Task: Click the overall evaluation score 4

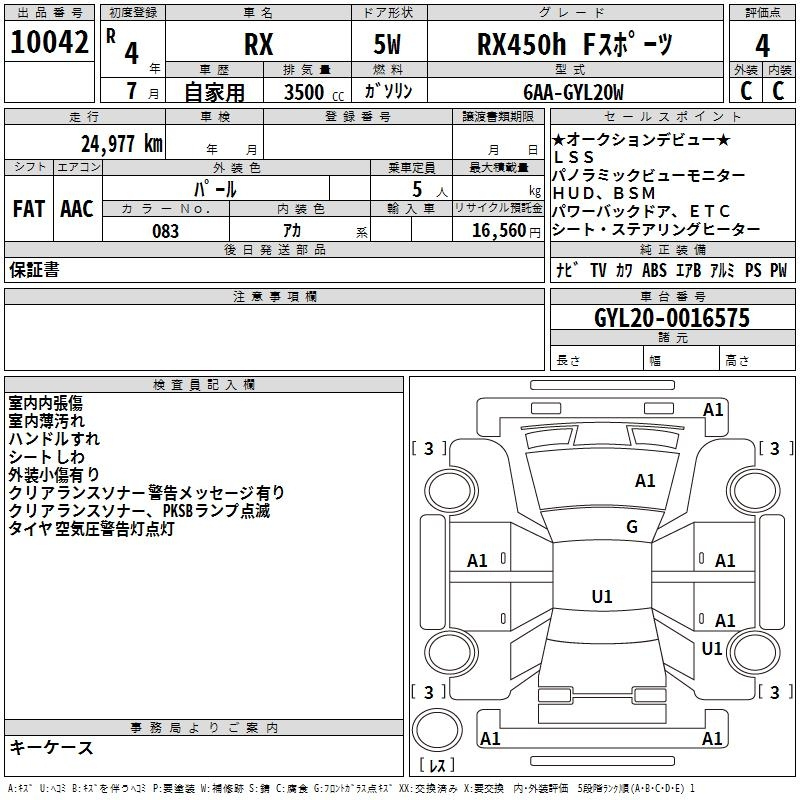Action: coord(762,44)
